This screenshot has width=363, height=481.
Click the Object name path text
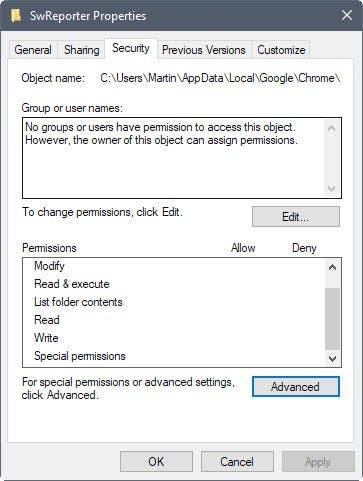(x=220, y=78)
